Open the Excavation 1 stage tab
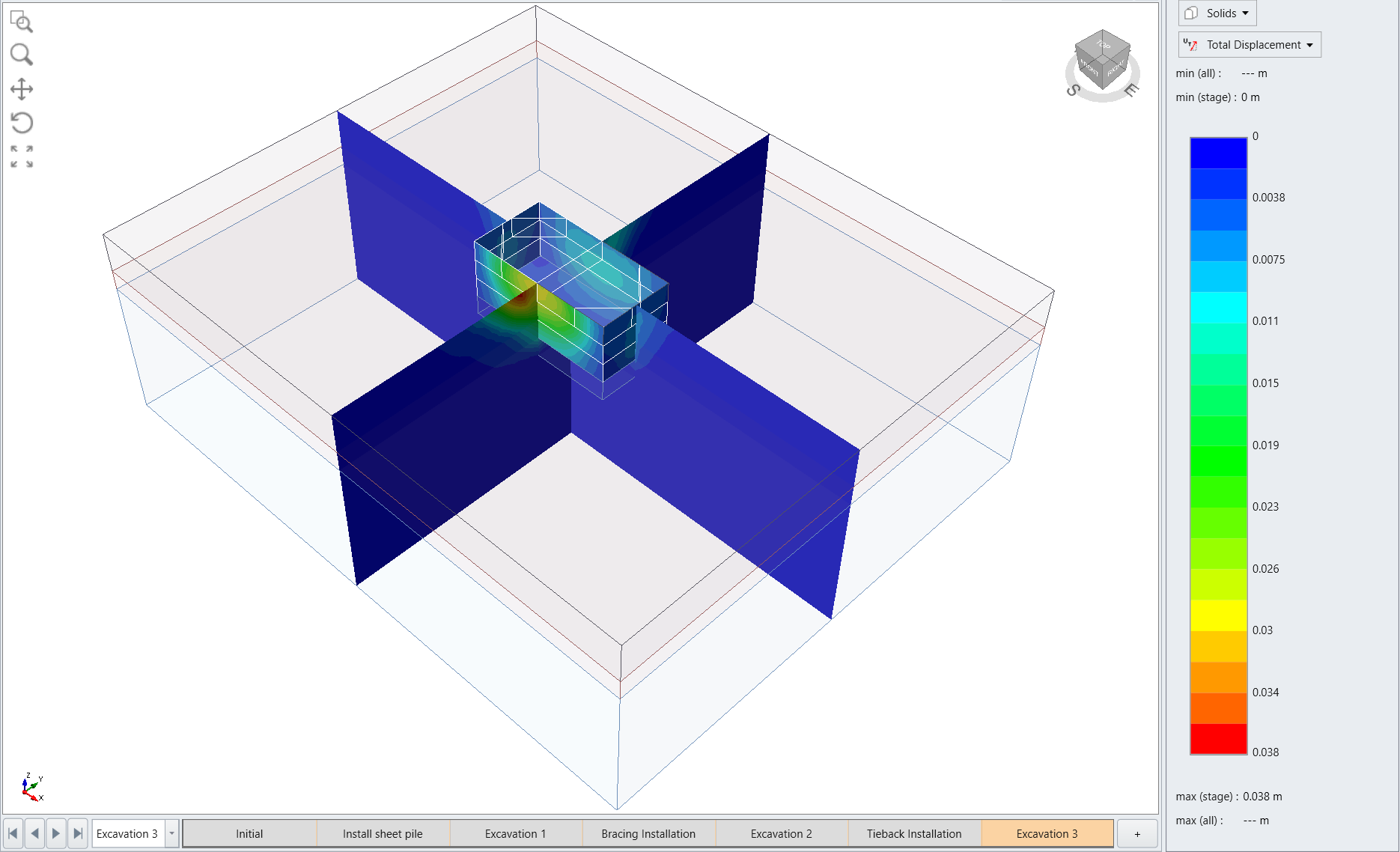Image resolution: width=1400 pixels, height=852 pixels. 516,833
